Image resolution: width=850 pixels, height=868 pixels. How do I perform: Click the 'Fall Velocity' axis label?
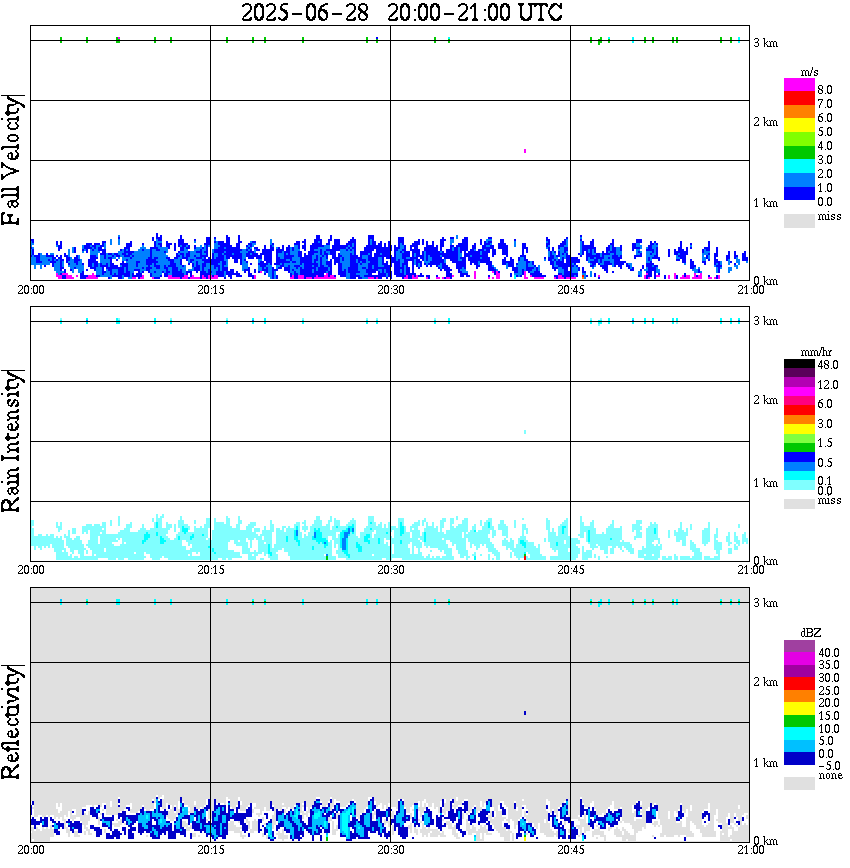(11, 160)
